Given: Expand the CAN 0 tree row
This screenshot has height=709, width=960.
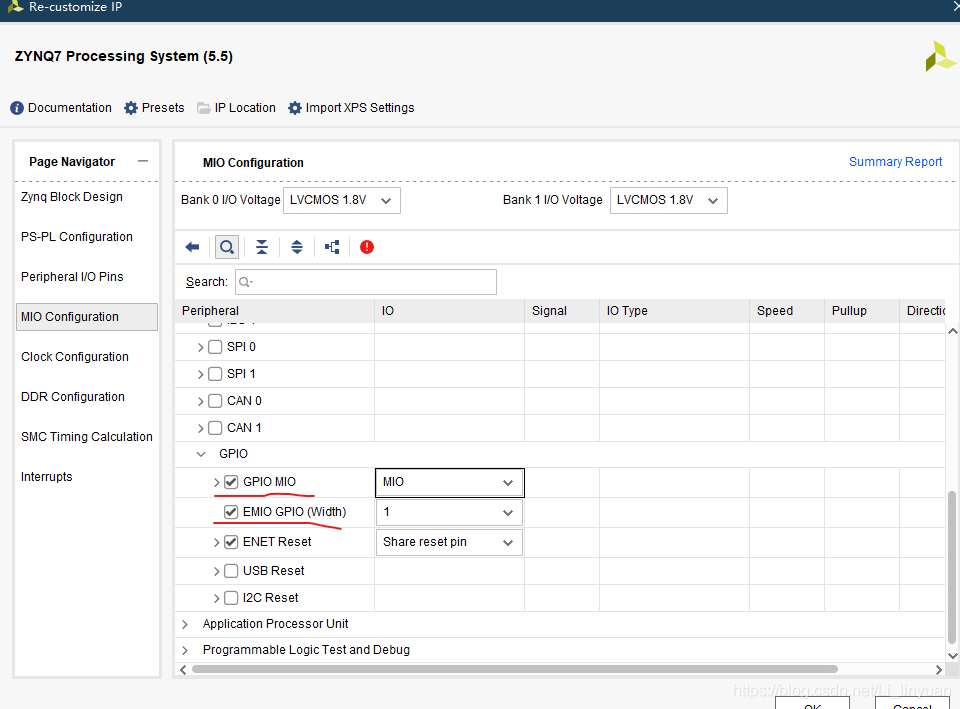Looking at the screenshot, I should (200, 401).
